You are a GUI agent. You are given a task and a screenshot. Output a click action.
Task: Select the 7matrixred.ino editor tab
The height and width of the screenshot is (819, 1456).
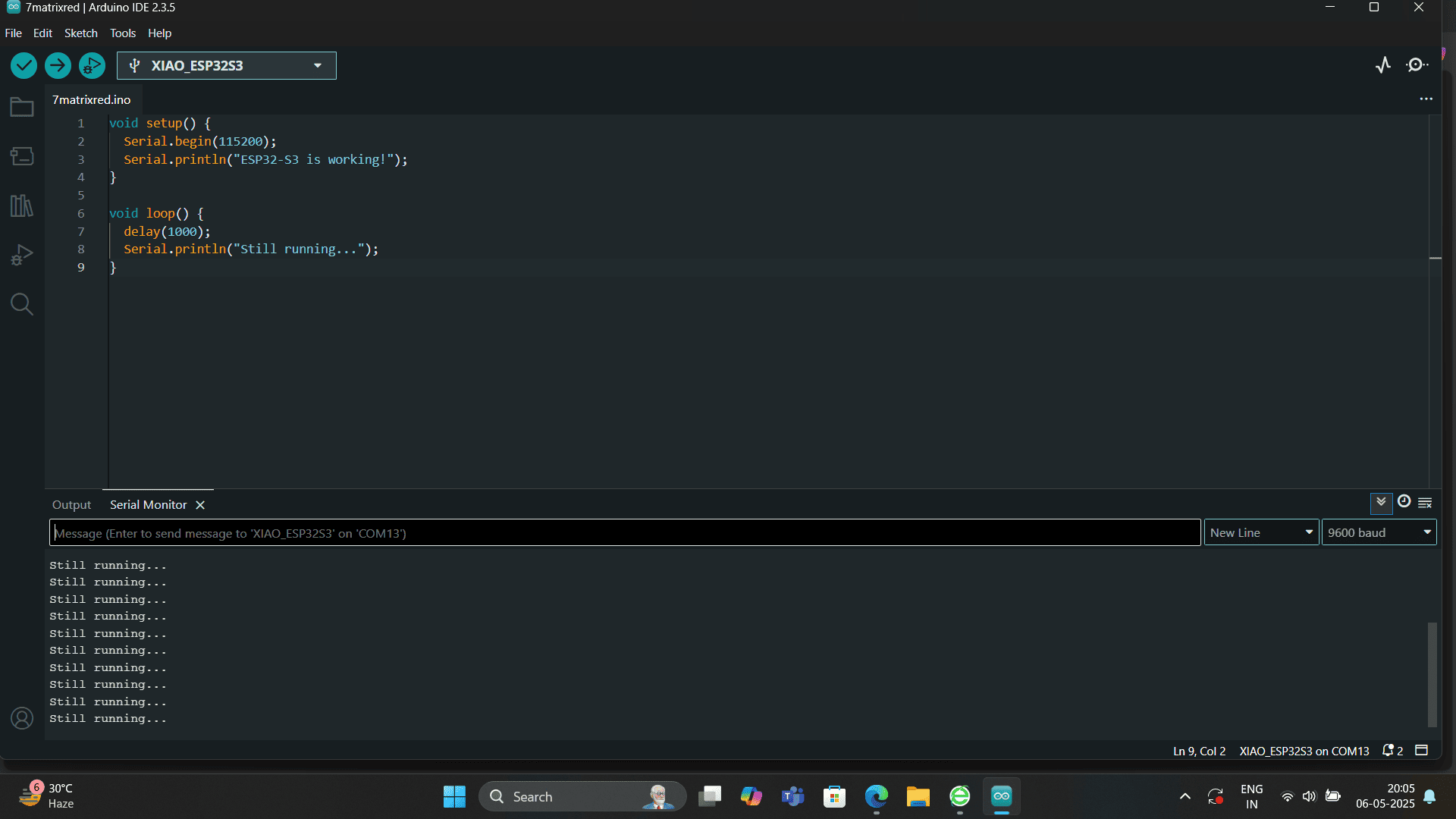click(x=92, y=100)
